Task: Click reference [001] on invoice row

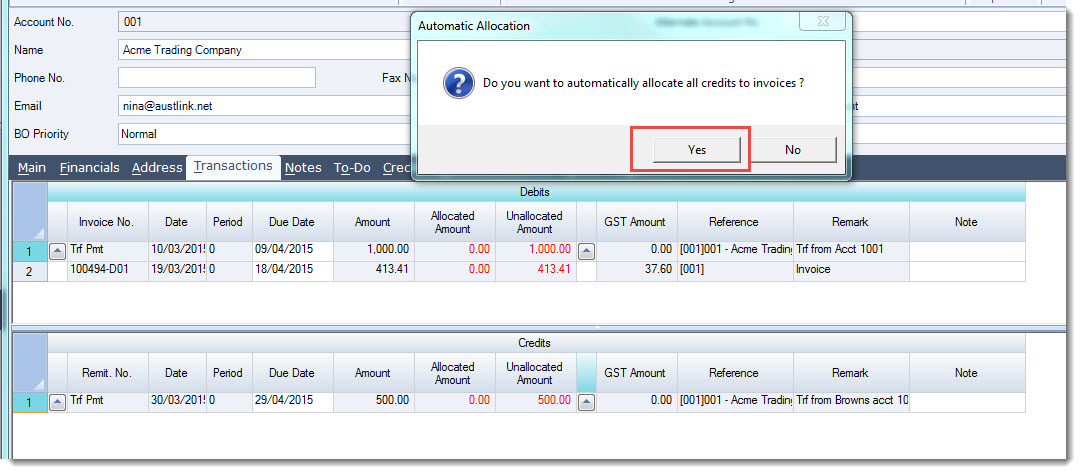Action: pos(735,271)
